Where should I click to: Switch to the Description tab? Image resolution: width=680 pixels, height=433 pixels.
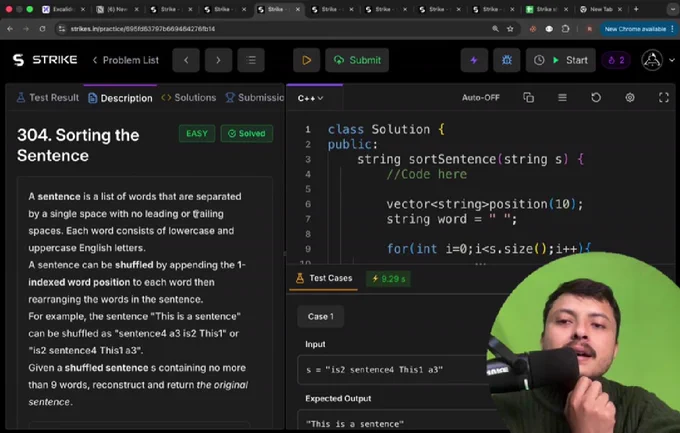click(x=120, y=98)
